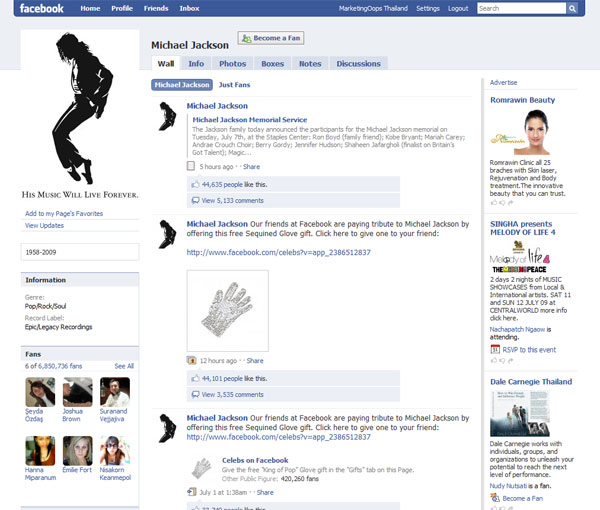Click SINGHA presents MELODY OF LIFE 4
This screenshot has width=600, height=510.
pos(523,228)
